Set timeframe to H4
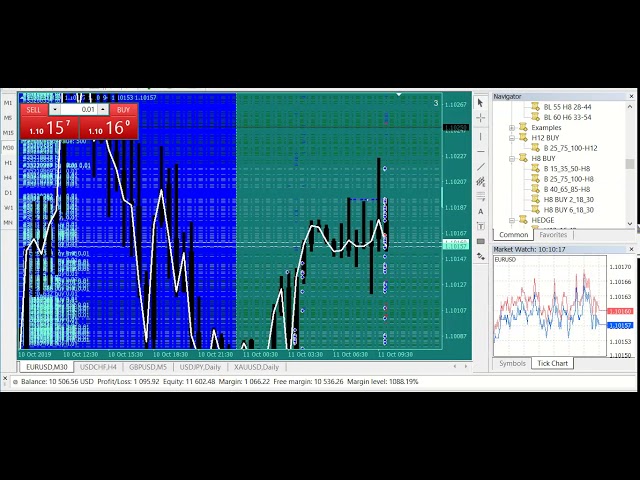 pos(8,177)
